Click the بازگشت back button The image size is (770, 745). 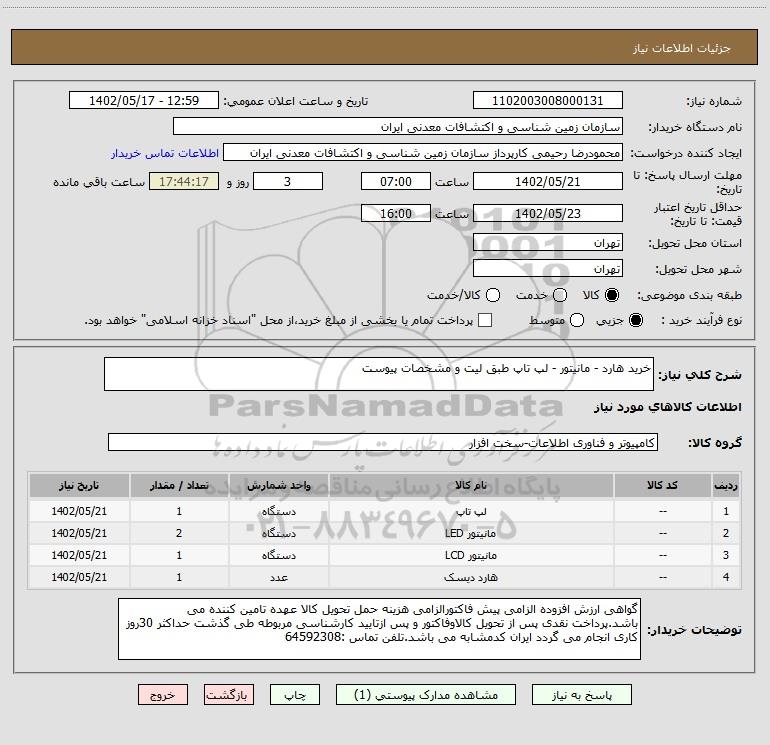coord(229,695)
